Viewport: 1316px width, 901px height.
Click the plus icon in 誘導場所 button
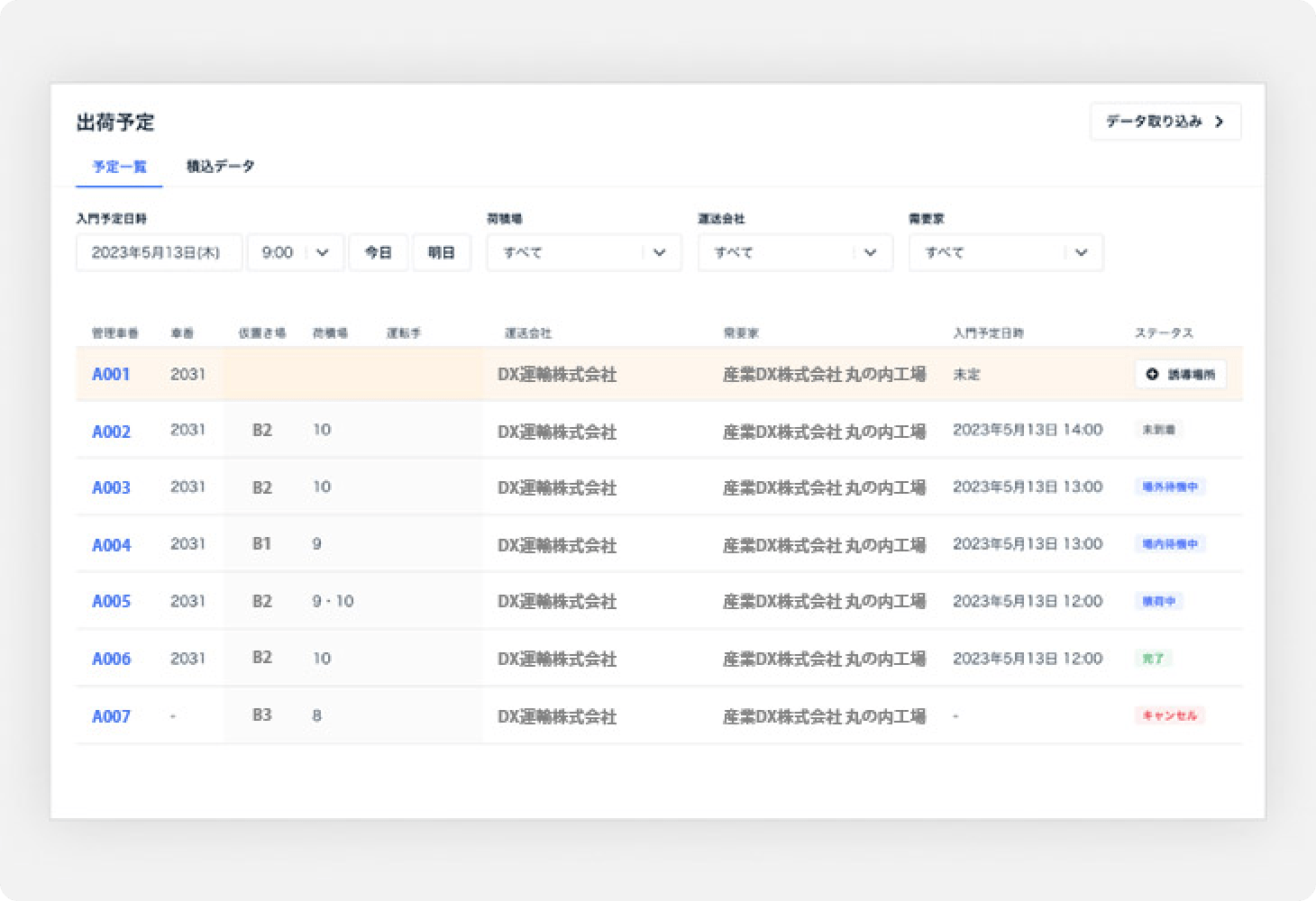[1152, 374]
